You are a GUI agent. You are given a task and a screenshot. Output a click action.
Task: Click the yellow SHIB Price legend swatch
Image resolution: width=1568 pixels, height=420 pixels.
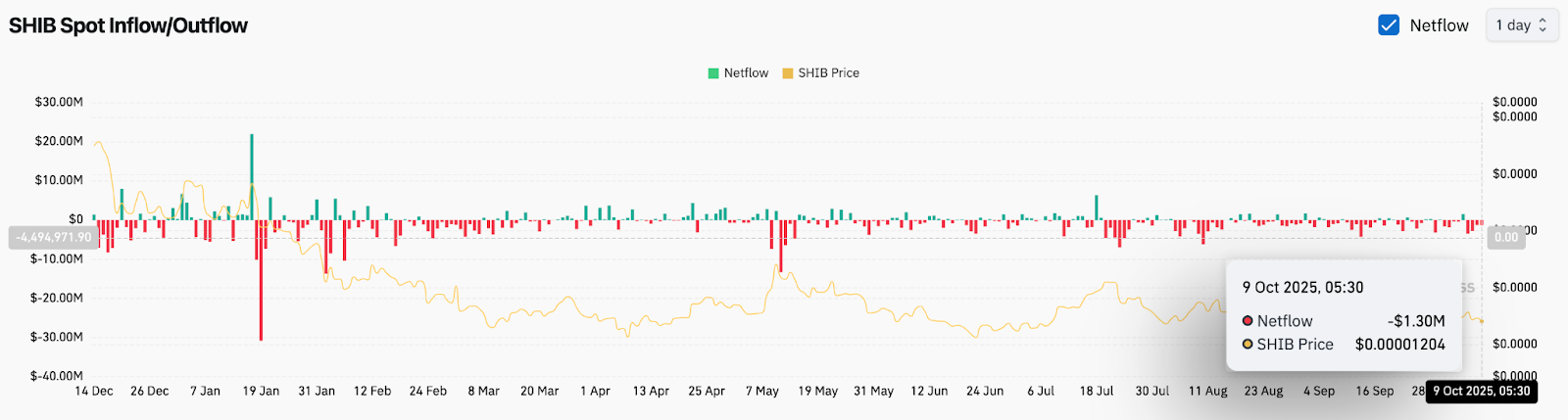(x=788, y=73)
